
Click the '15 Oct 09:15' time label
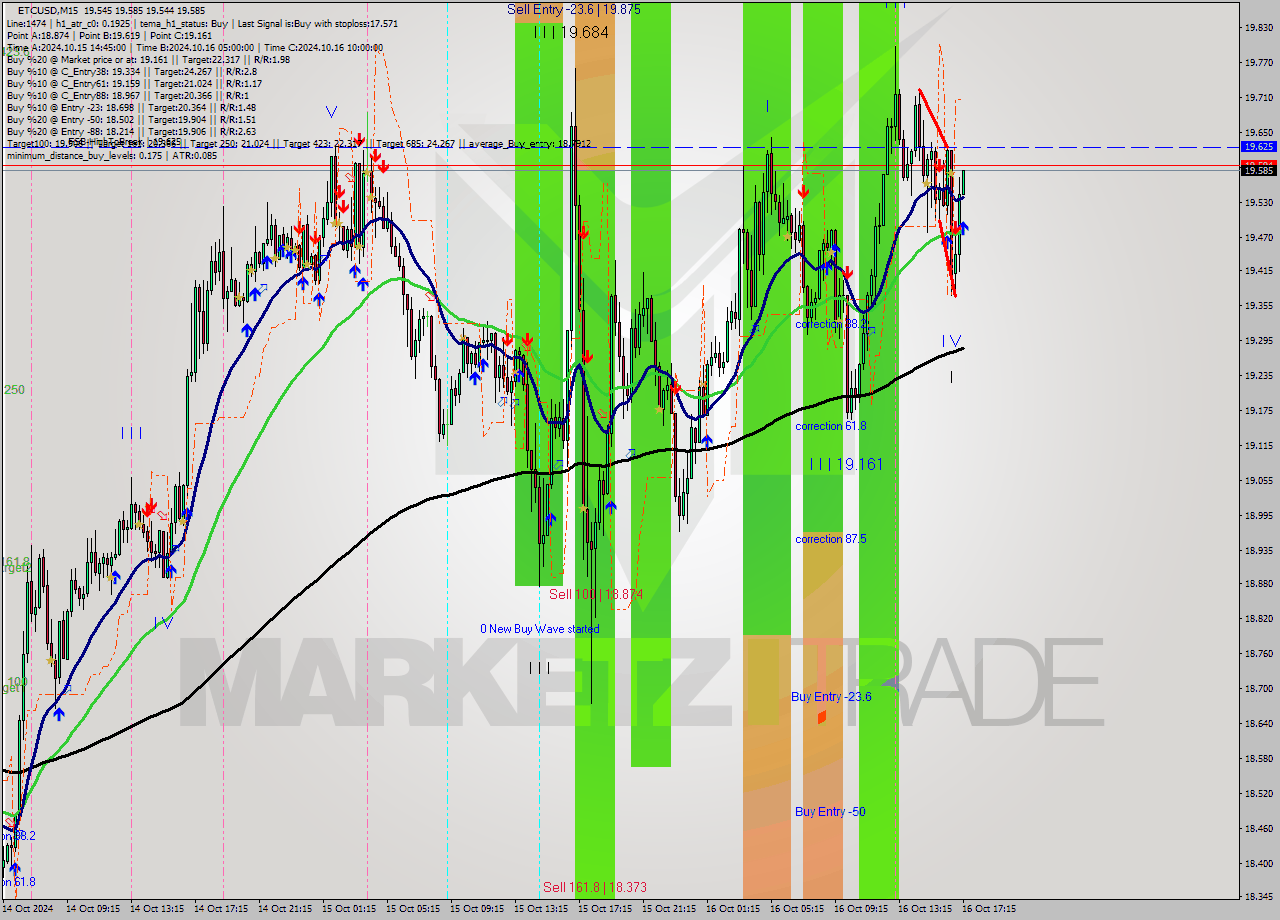point(477,909)
